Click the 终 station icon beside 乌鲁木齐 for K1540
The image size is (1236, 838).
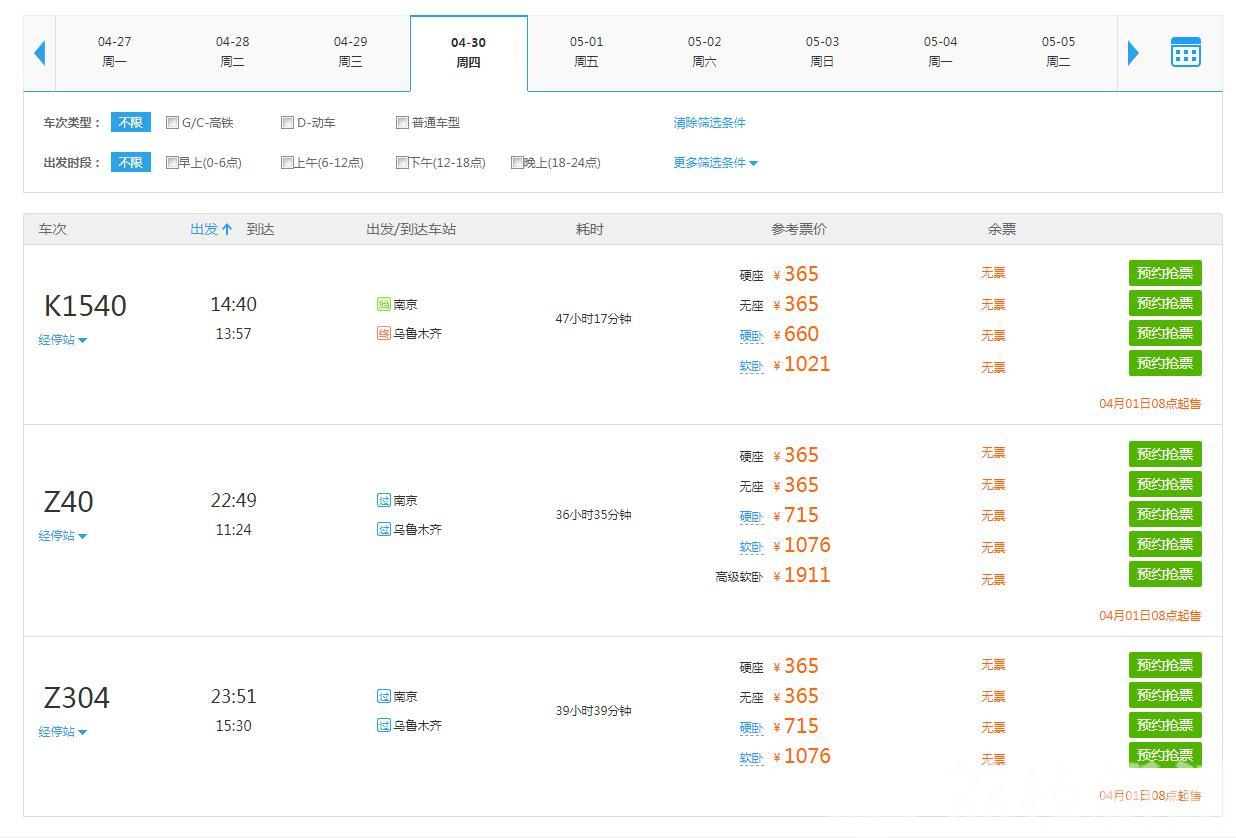383,333
